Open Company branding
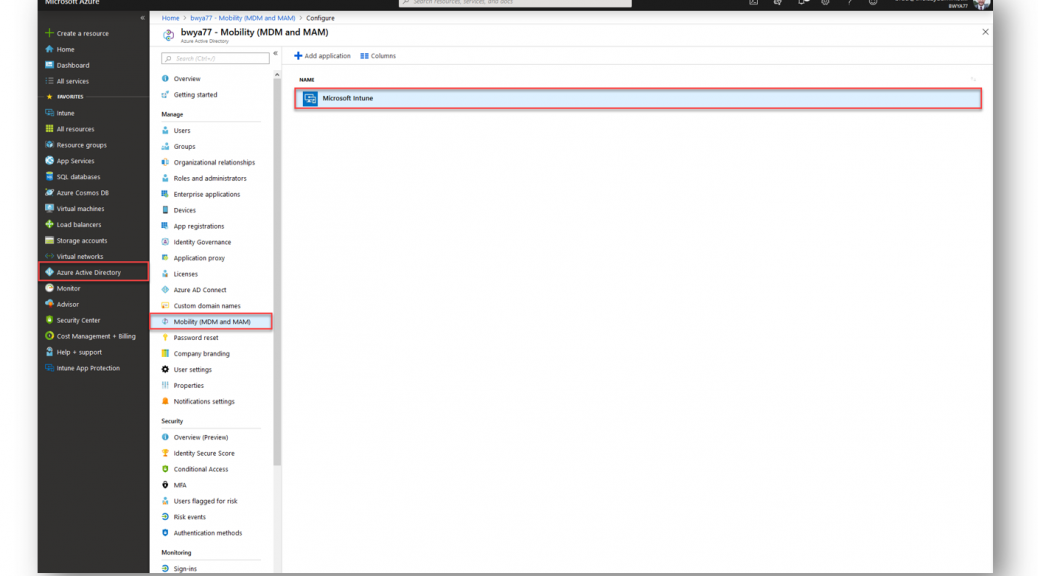 (x=201, y=354)
